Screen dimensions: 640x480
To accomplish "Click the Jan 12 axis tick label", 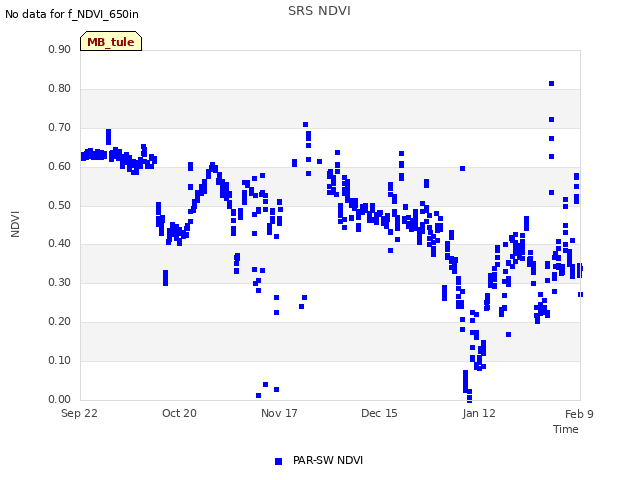I will click(479, 413).
